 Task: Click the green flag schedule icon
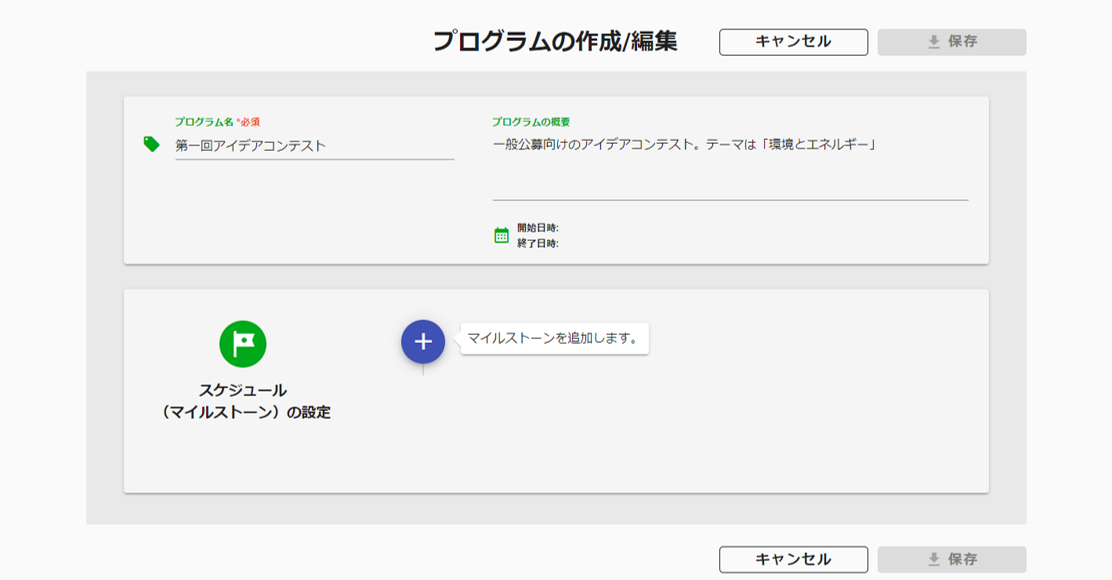243,344
